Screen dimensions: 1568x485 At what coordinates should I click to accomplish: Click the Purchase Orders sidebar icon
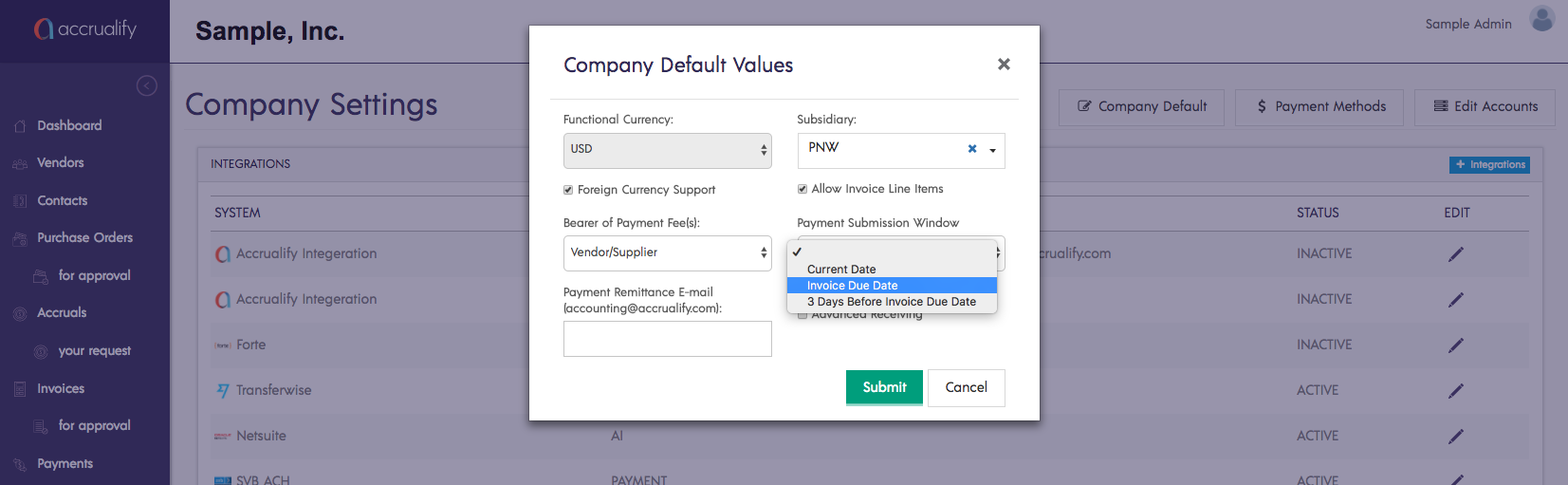[x=20, y=238]
